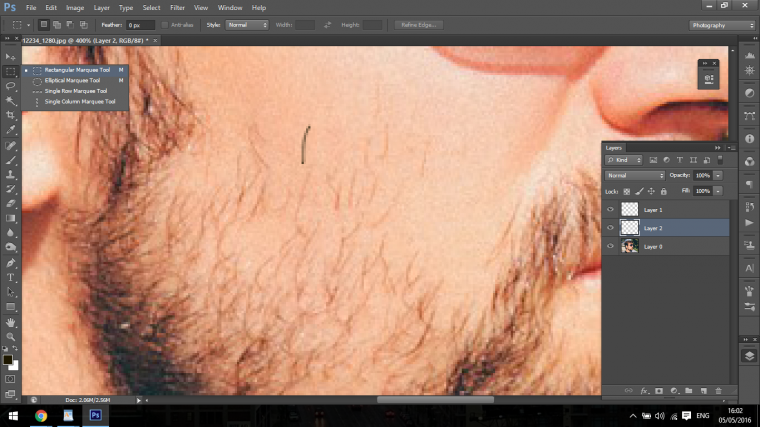The width and height of the screenshot is (760, 427).
Task: Open the File menu
Action: pyautogui.click(x=31, y=8)
